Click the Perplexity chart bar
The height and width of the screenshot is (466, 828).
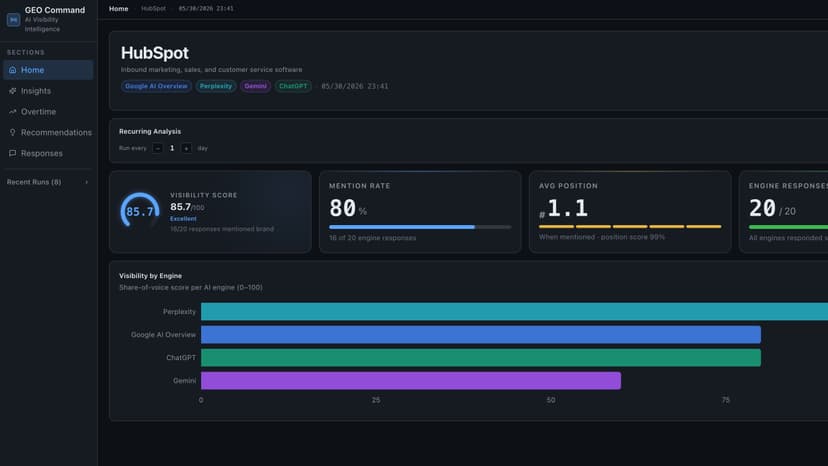click(514, 312)
